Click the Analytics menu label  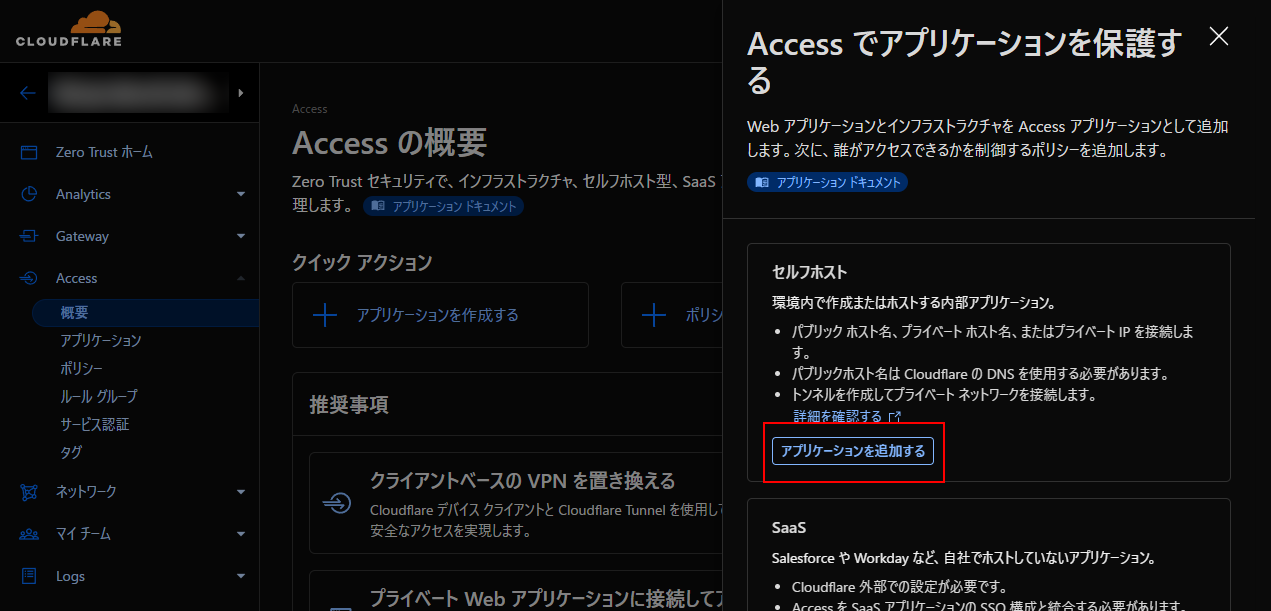pyautogui.click(x=83, y=194)
